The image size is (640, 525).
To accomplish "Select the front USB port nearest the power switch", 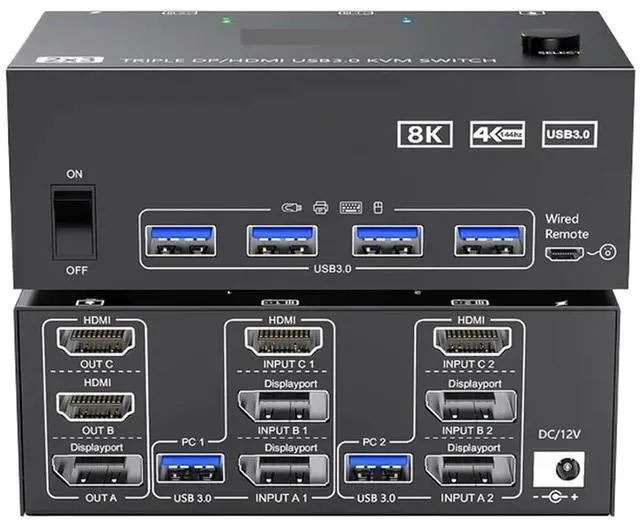I will pyautogui.click(x=181, y=241).
